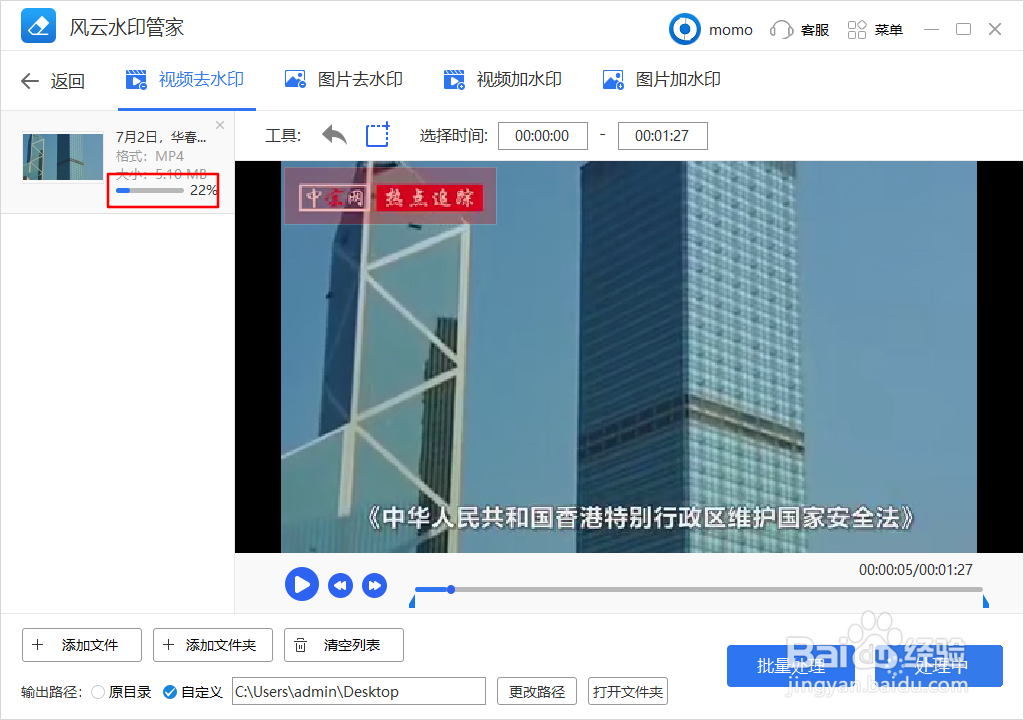Click the fast-forward playback control
The width and height of the screenshot is (1024, 720).
click(375, 584)
